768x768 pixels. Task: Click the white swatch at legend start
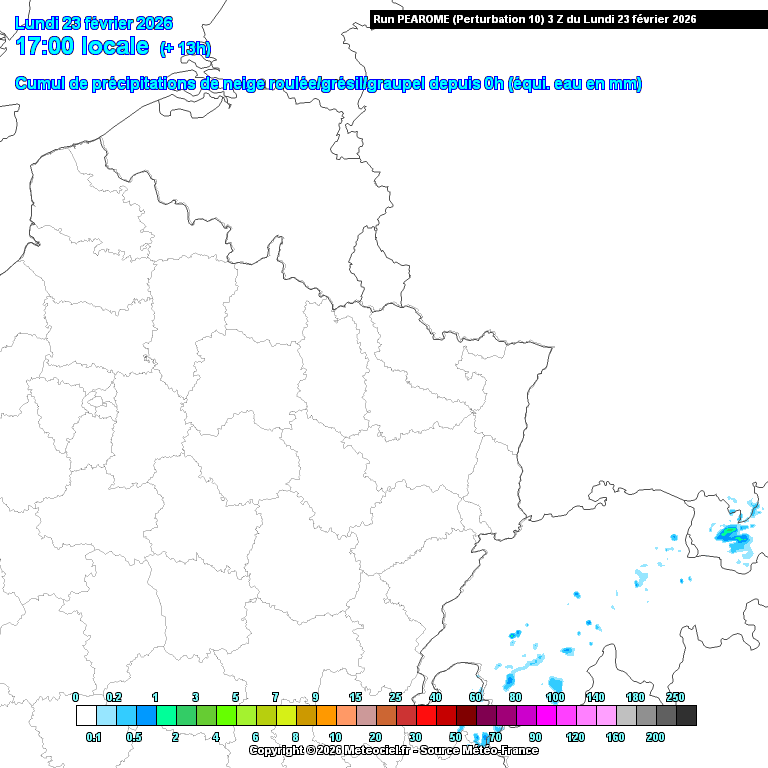(x=86, y=715)
